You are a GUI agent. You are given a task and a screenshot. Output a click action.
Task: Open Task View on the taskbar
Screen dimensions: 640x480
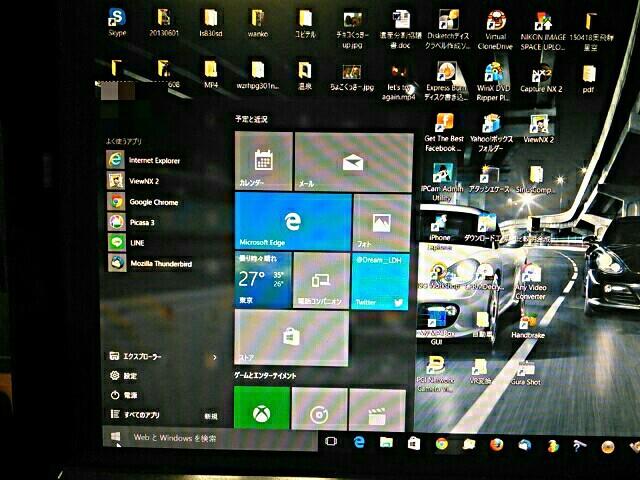(x=331, y=441)
